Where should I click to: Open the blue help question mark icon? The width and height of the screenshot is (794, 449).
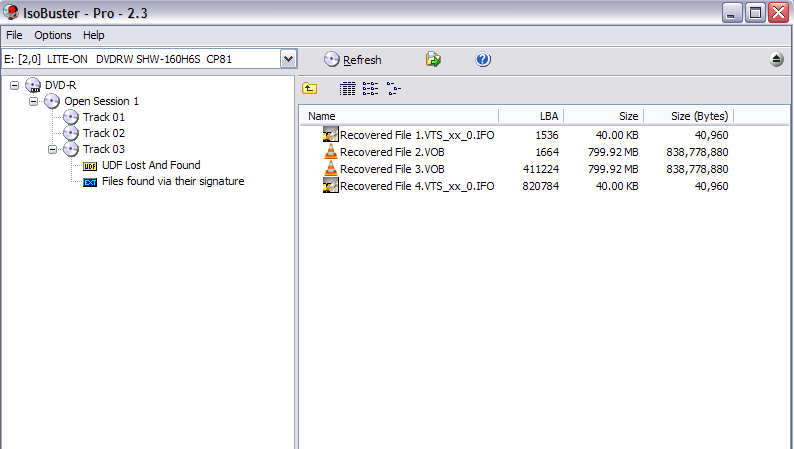tap(483, 59)
